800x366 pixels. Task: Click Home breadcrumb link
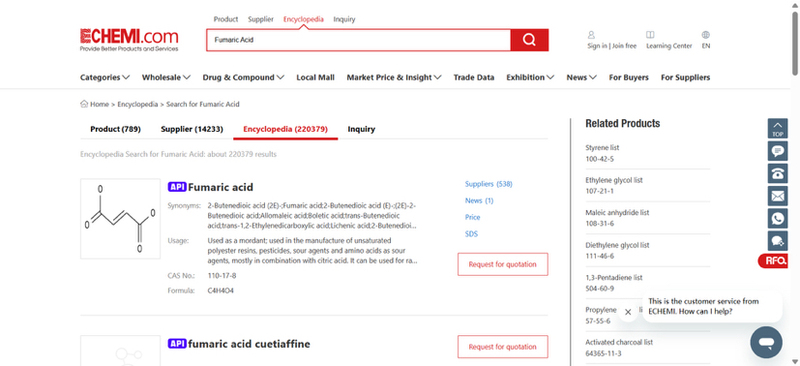point(99,104)
